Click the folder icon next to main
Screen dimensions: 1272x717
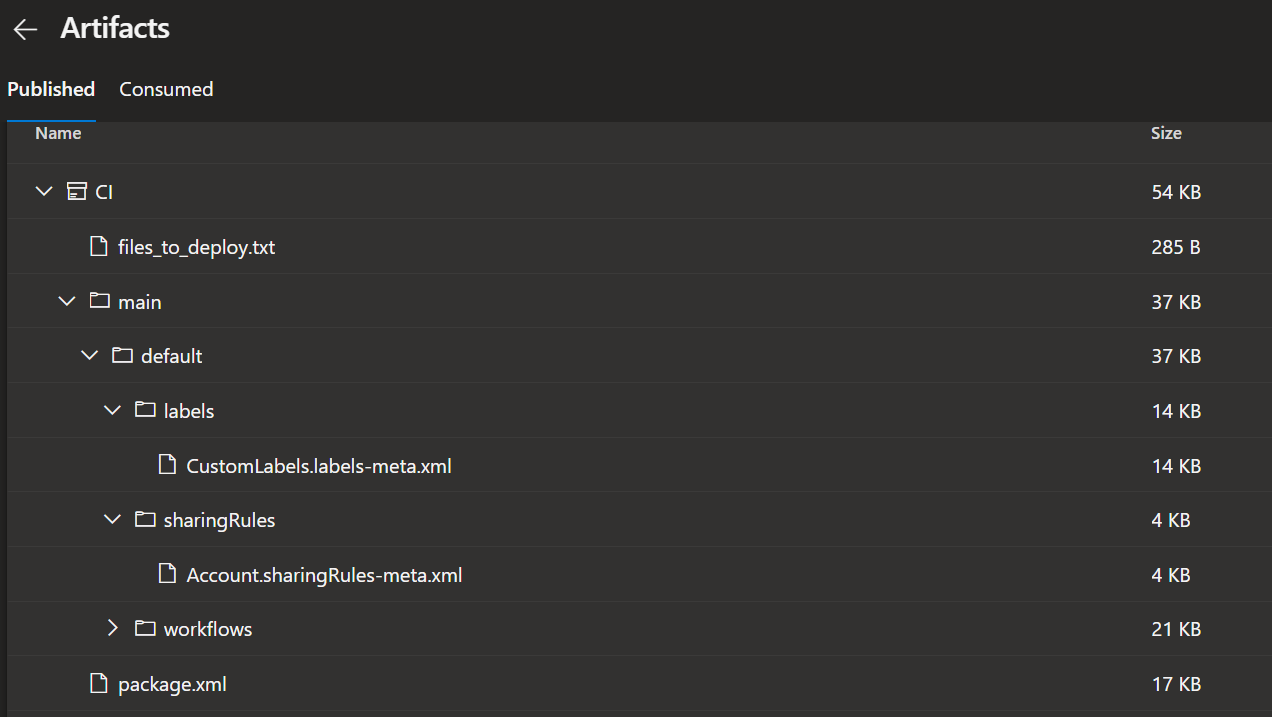point(99,300)
